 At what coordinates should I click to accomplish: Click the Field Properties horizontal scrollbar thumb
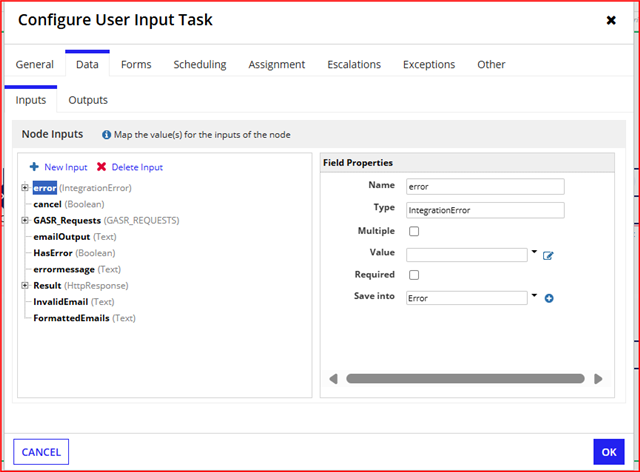click(465, 378)
